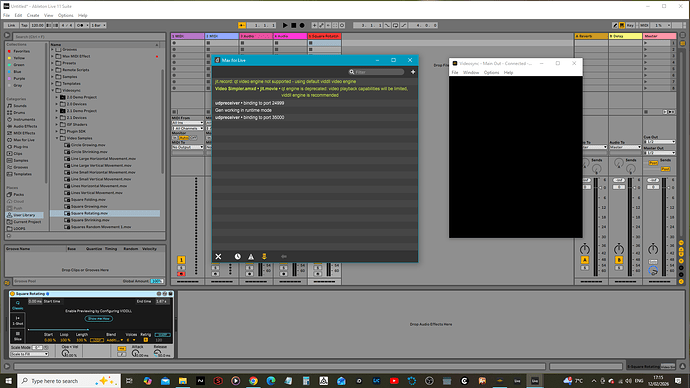The image size is (690, 388).
Task: Toggle the computer MIDI keyboard icon
Action: (x=622, y=26)
